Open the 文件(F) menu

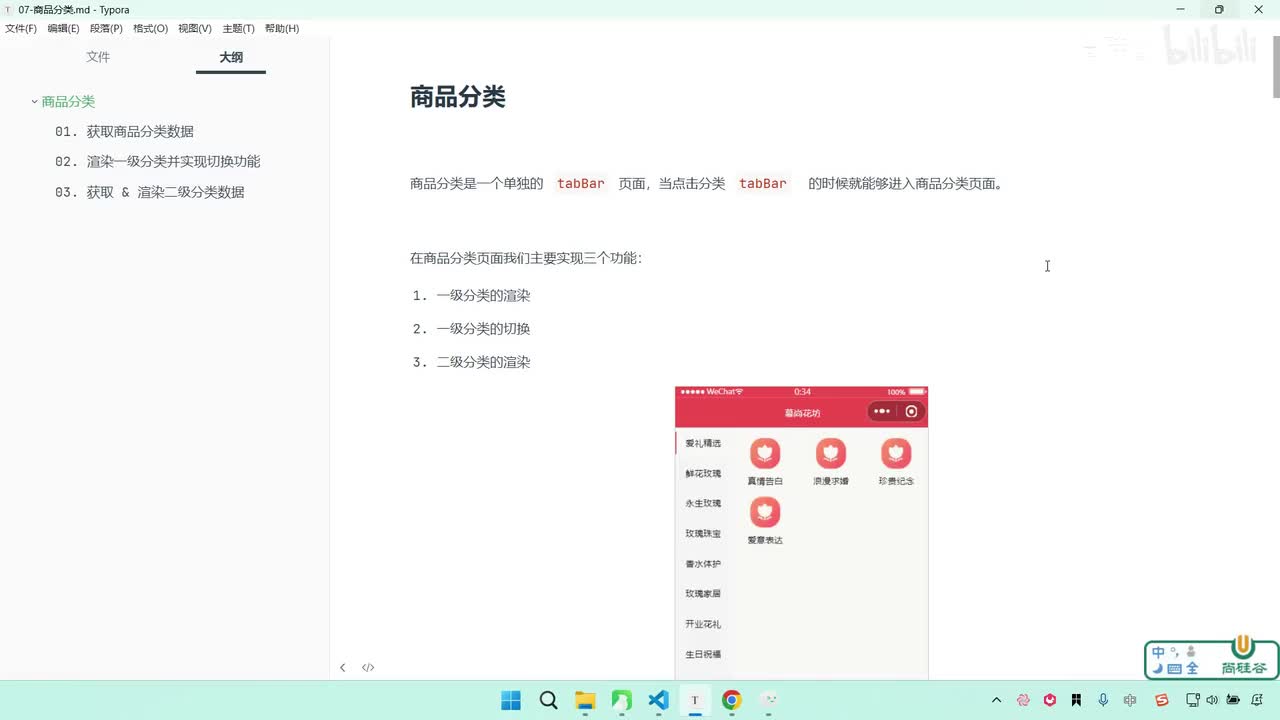(x=21, y=29)
